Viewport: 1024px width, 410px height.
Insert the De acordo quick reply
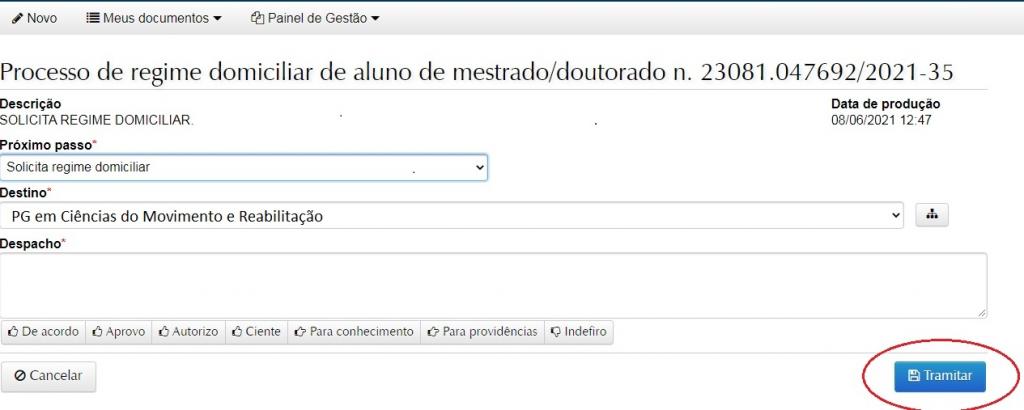click(43, 332)
